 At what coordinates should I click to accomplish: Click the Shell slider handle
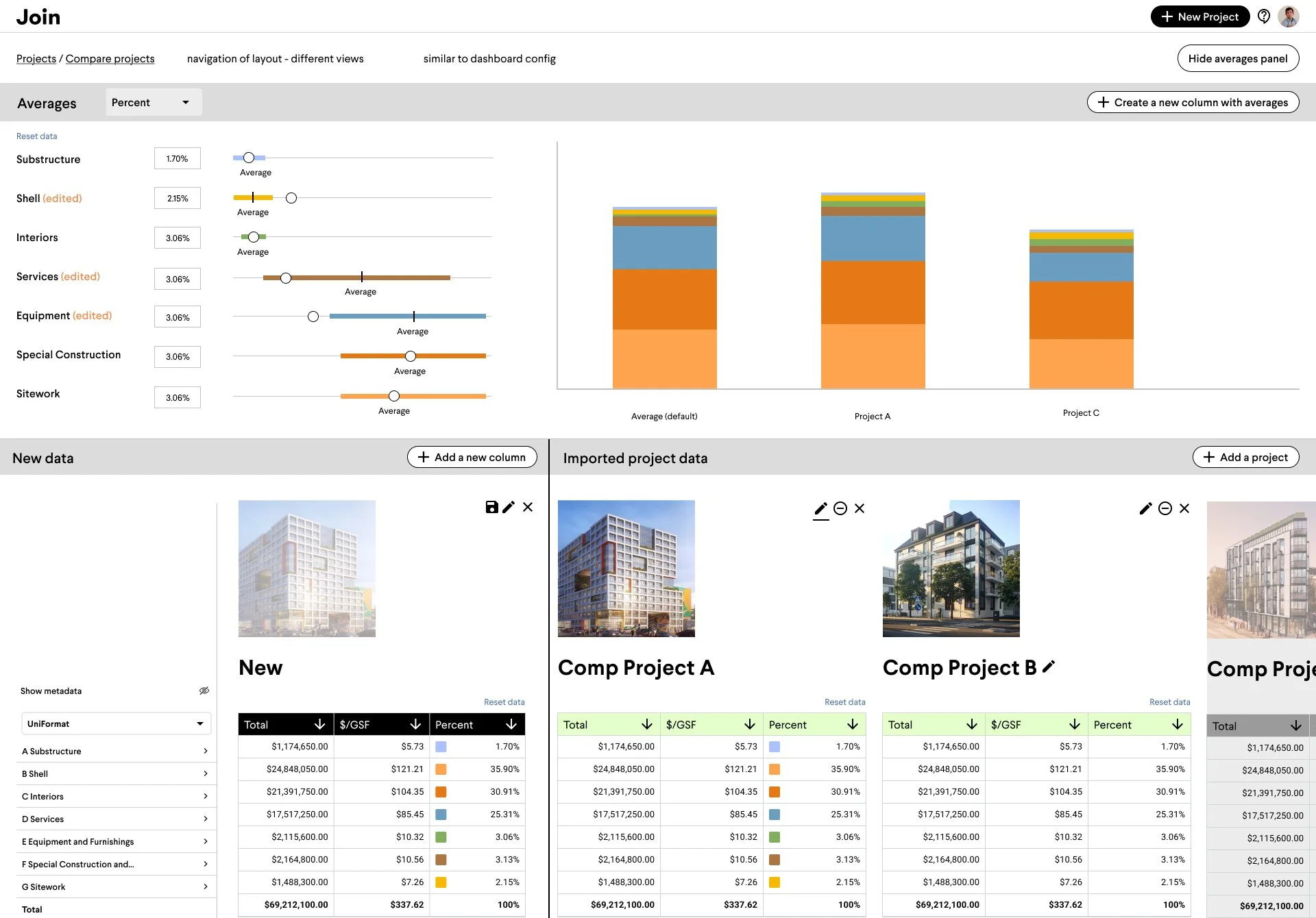291,198
